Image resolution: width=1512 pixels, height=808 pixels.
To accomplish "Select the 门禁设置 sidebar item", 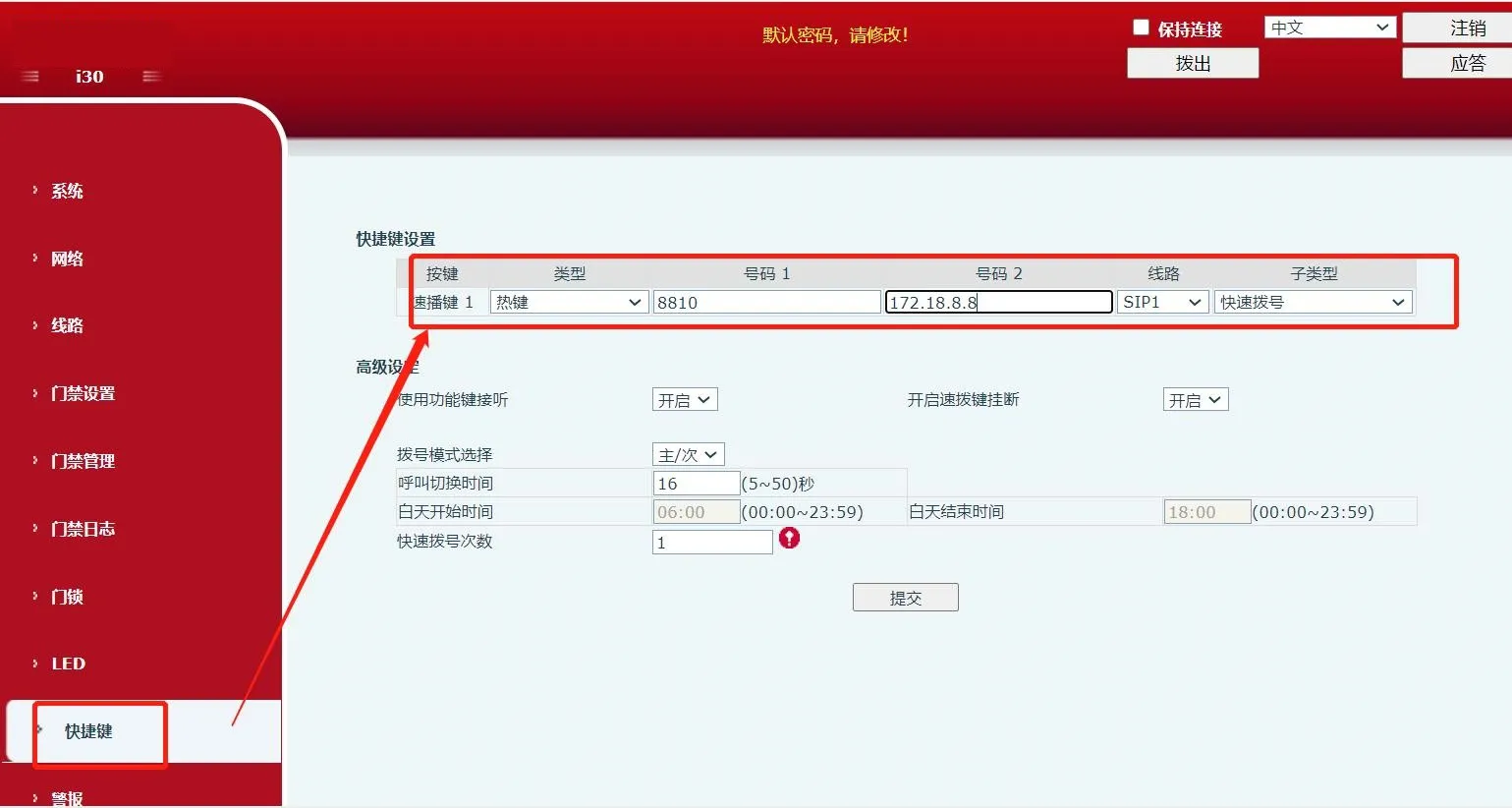I will coord(83,393).
